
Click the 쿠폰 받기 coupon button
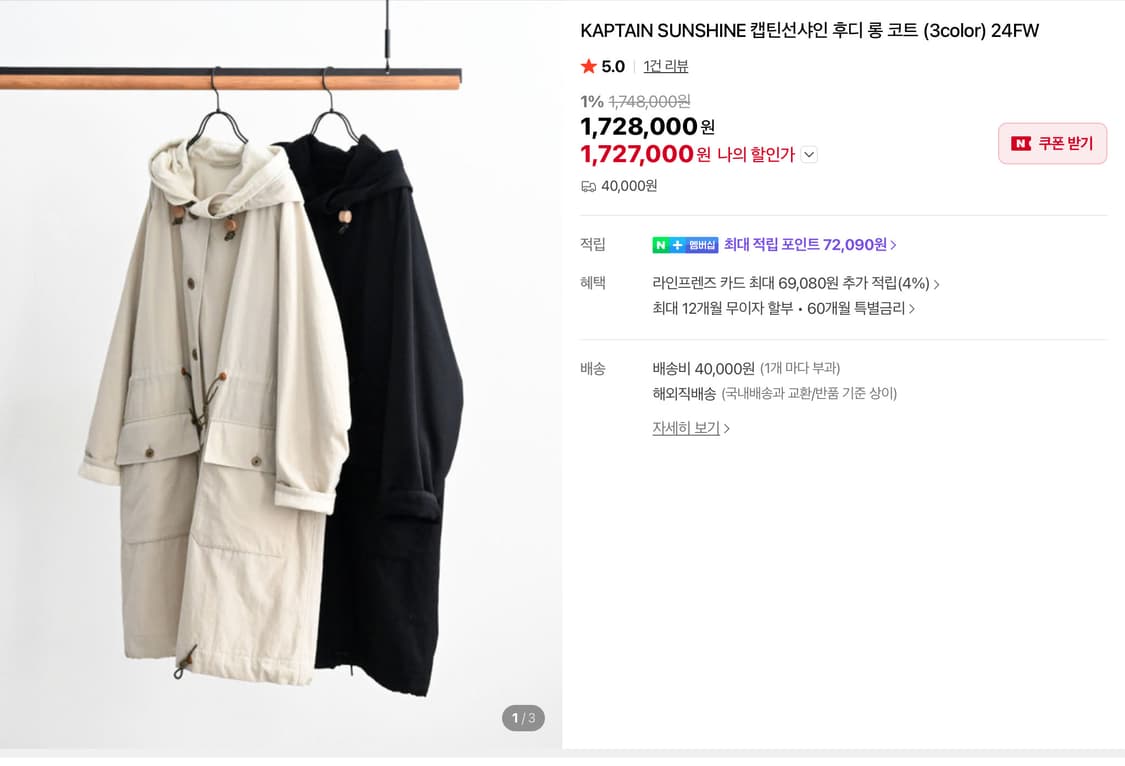[1052, 143]
